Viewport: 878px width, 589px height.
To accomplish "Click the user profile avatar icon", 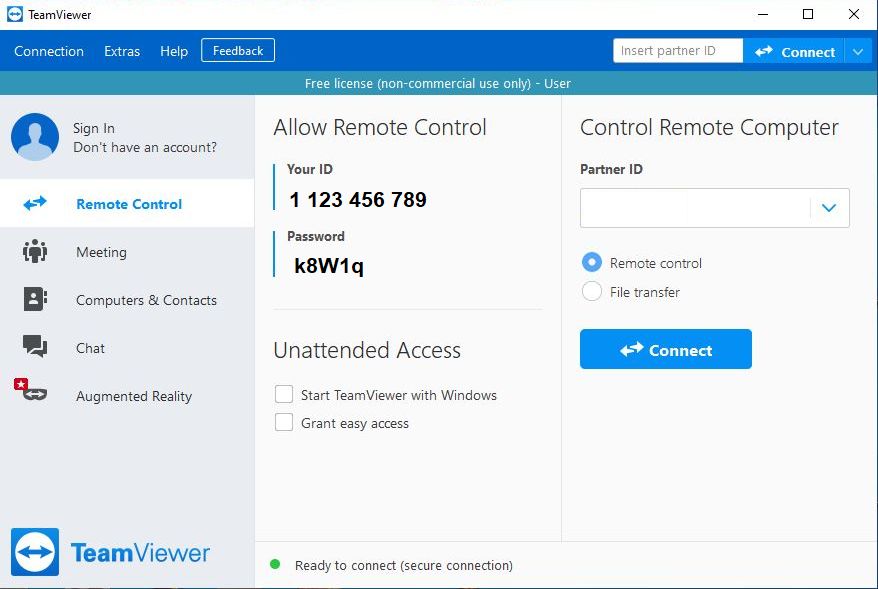I will 35,137.
